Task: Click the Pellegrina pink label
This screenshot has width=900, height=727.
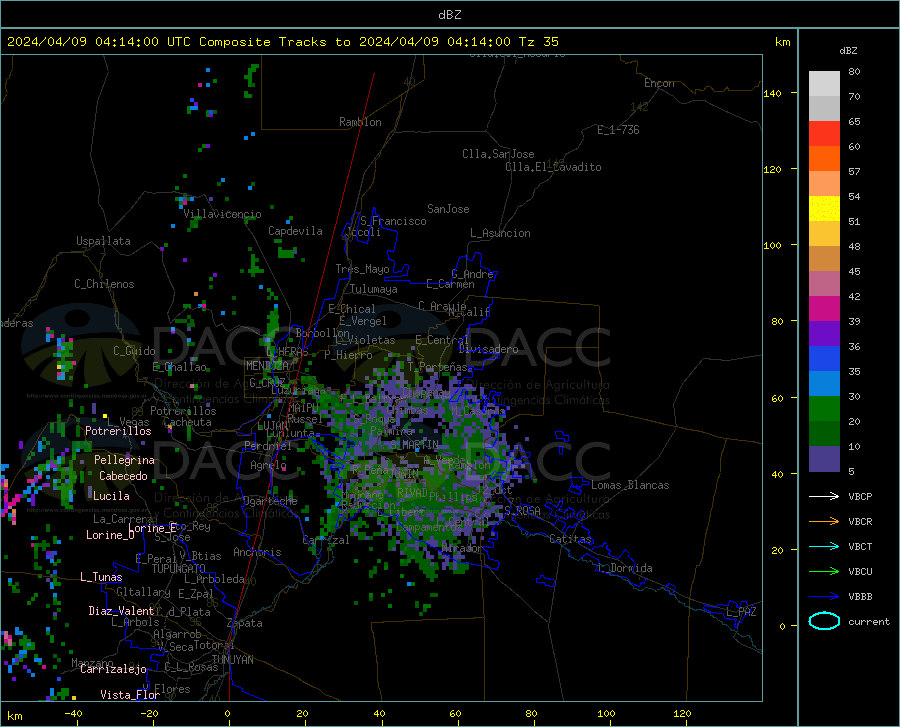Action: 124,460
